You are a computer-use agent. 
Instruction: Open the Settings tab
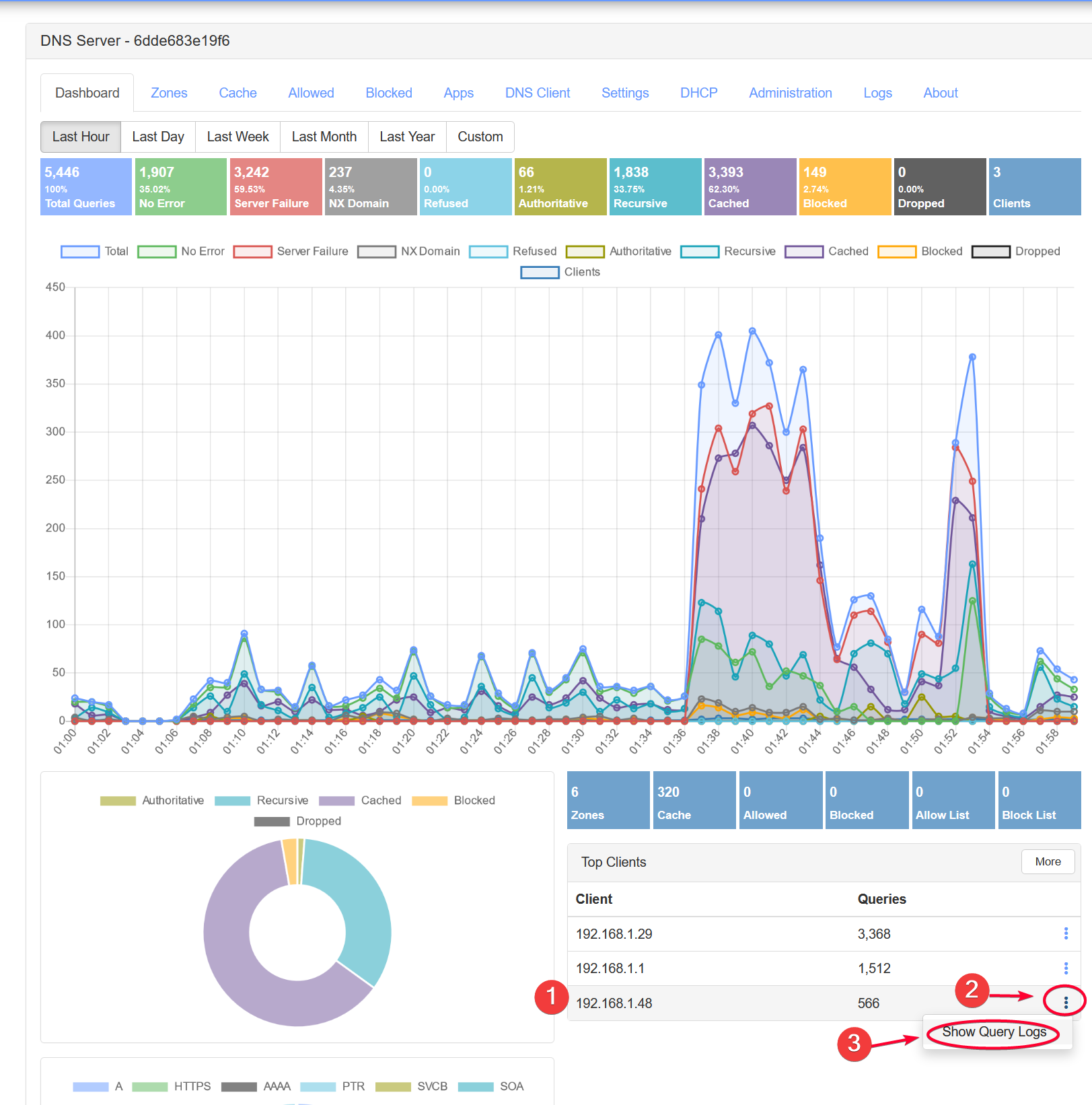tap(625, 93)
